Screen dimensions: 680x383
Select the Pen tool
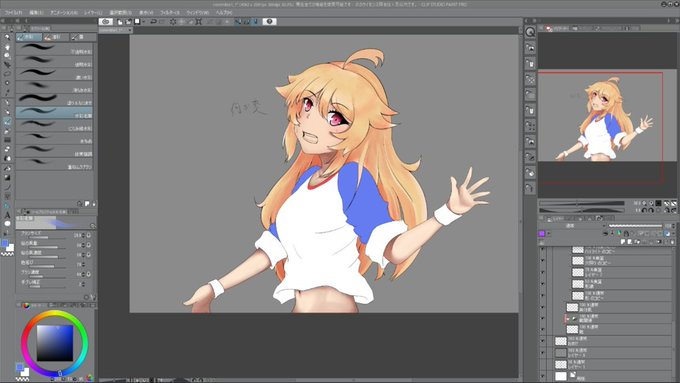click(x=7, y=103)
